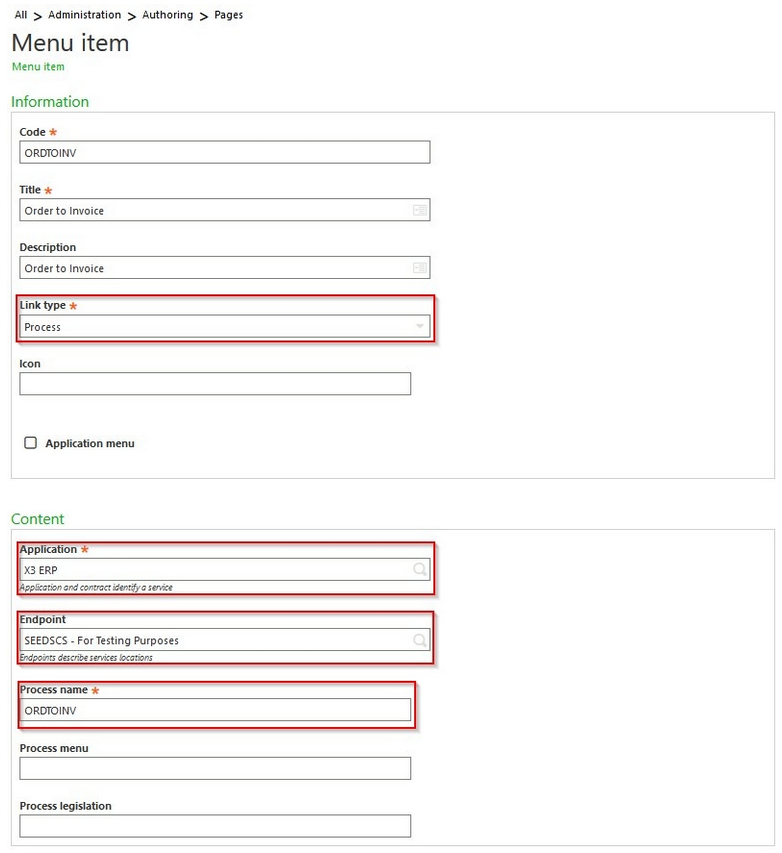
Task: Collapse the Information section
Action: click(x=50, y=101)
